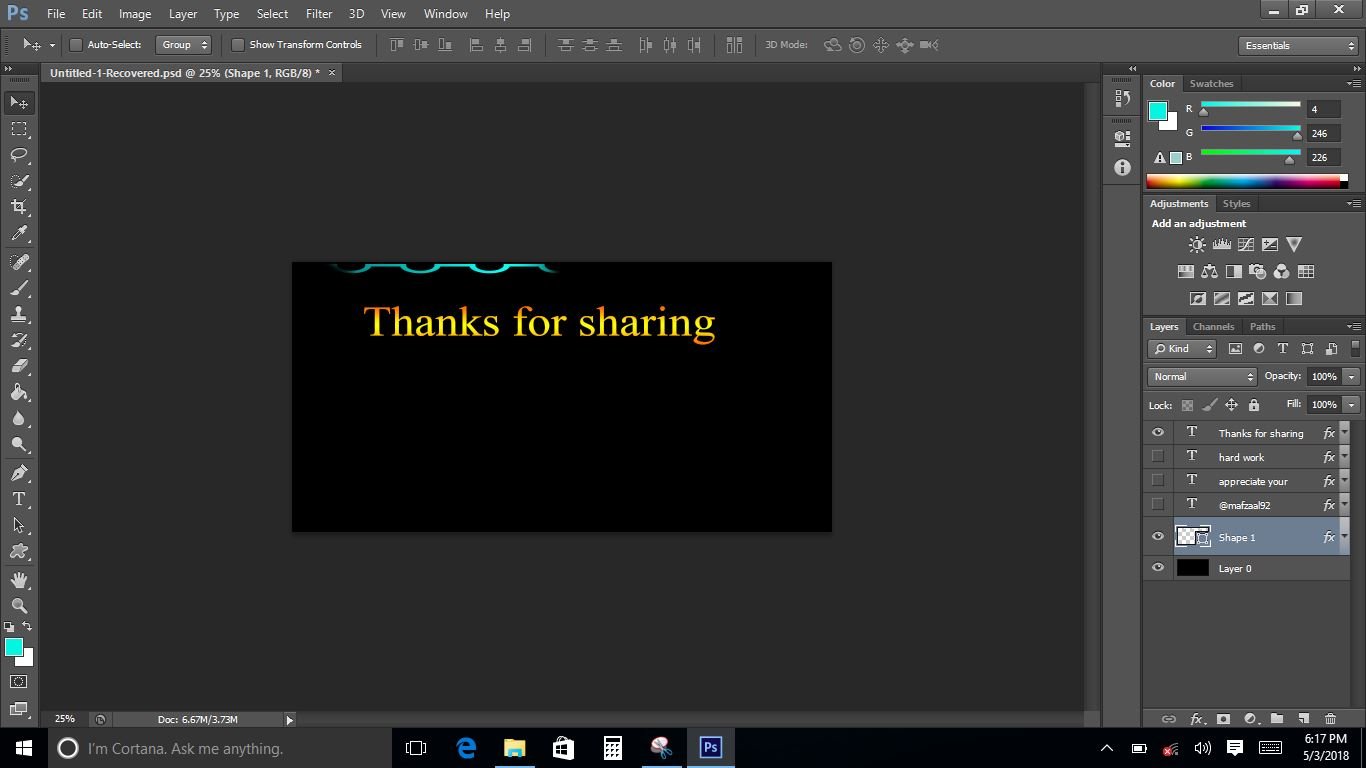Open Microsoft Edge from taskbar
Screen dimensions: 1366x768
coord(466,748)
